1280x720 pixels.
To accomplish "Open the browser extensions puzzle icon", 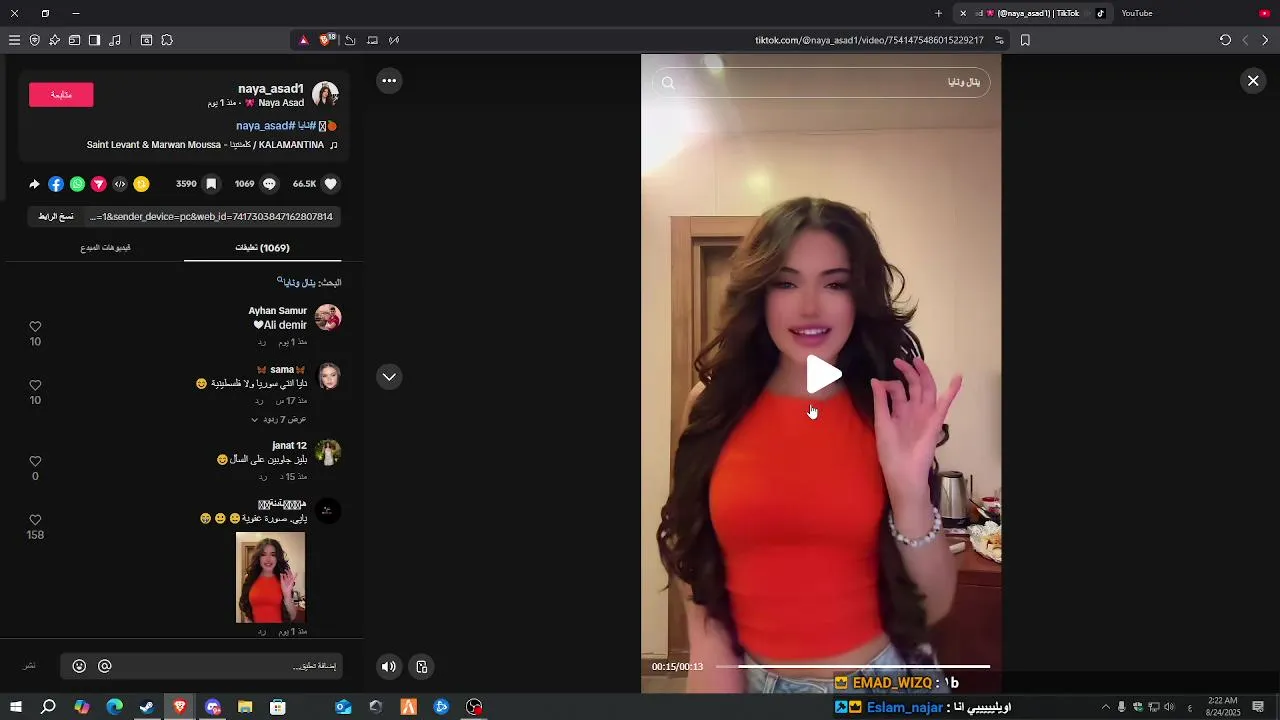I will click(167, 40).
